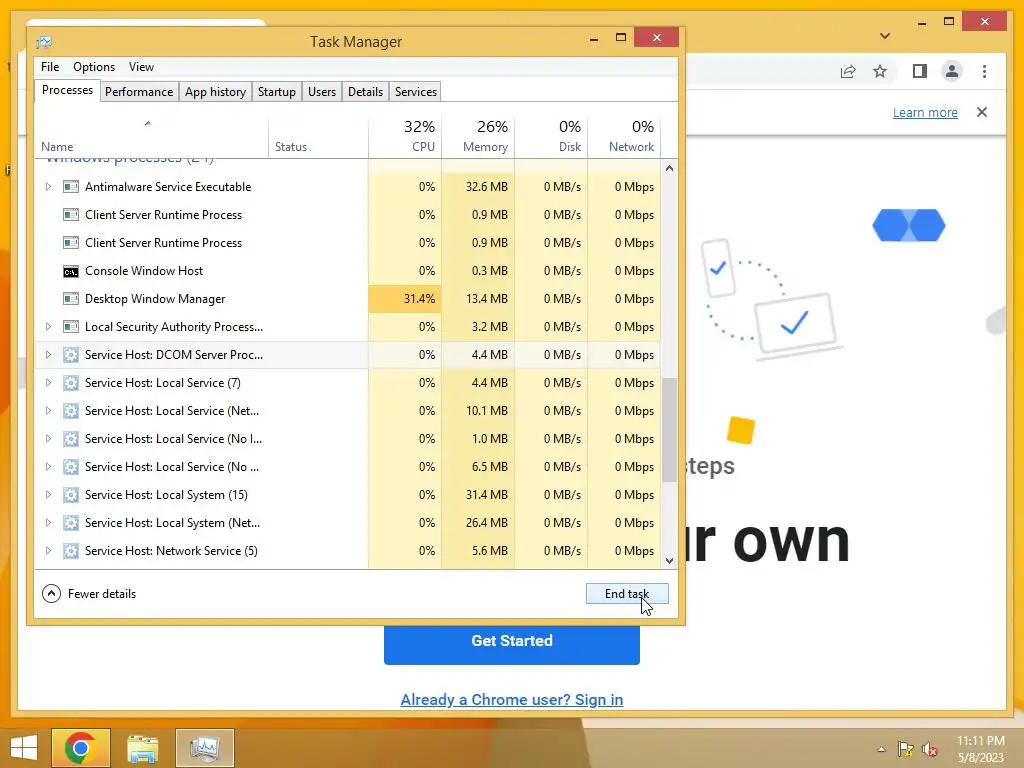Screen dimensions: 1024x768
Task: Switch to the App history tab
Action: point(216,92)
